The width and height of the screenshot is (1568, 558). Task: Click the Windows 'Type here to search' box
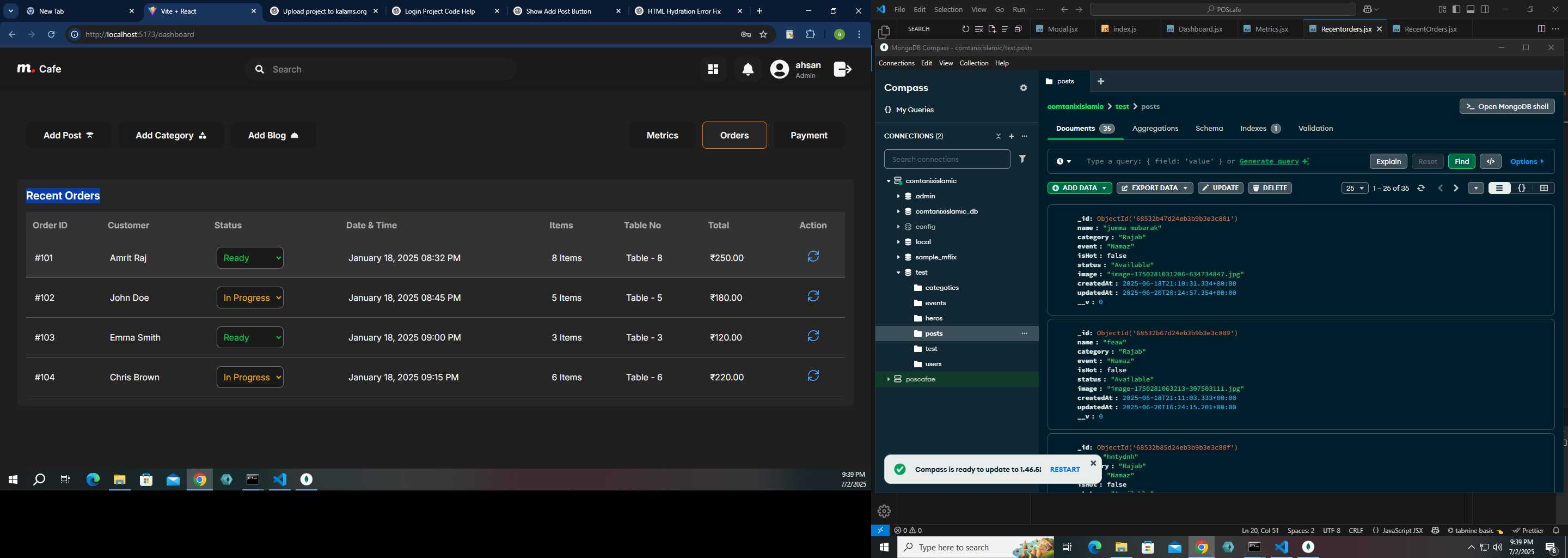(976, 548)
